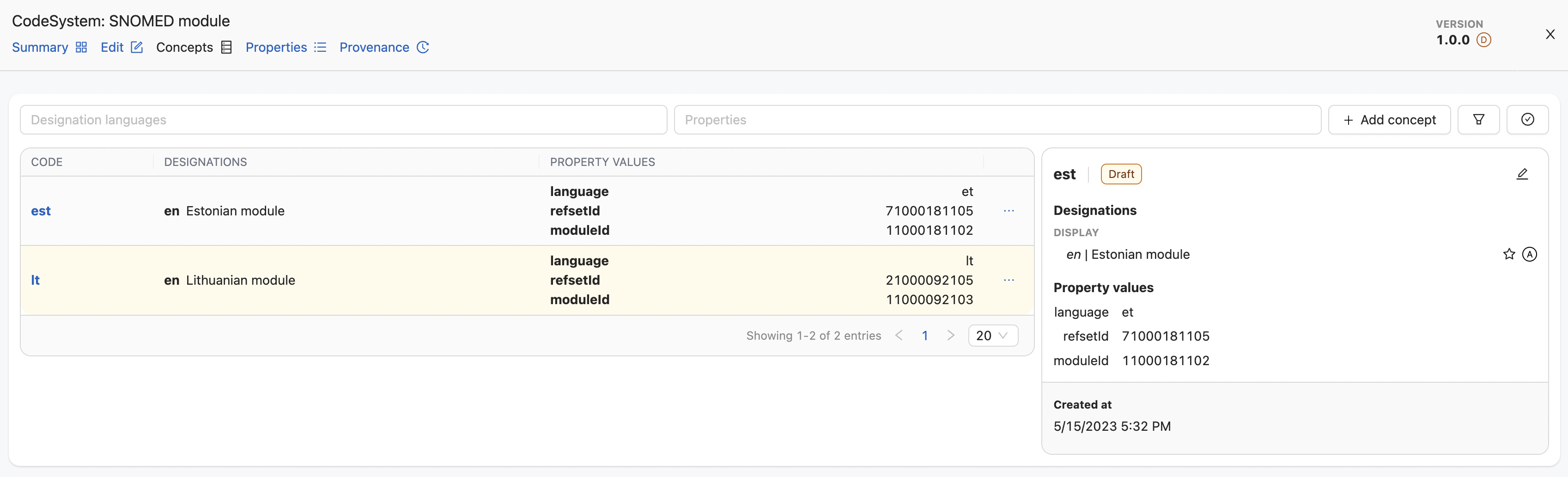
Task: Click the PROPERTY VALUES column header
Action: pos(602,162)
